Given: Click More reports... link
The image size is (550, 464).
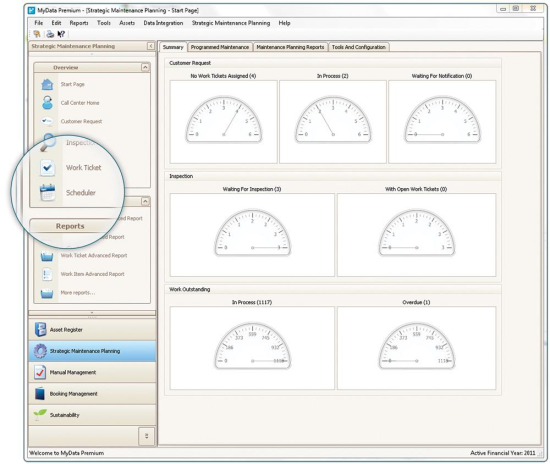Looking at the screenshot, I should pyautogui.click(x=78, y=293).
